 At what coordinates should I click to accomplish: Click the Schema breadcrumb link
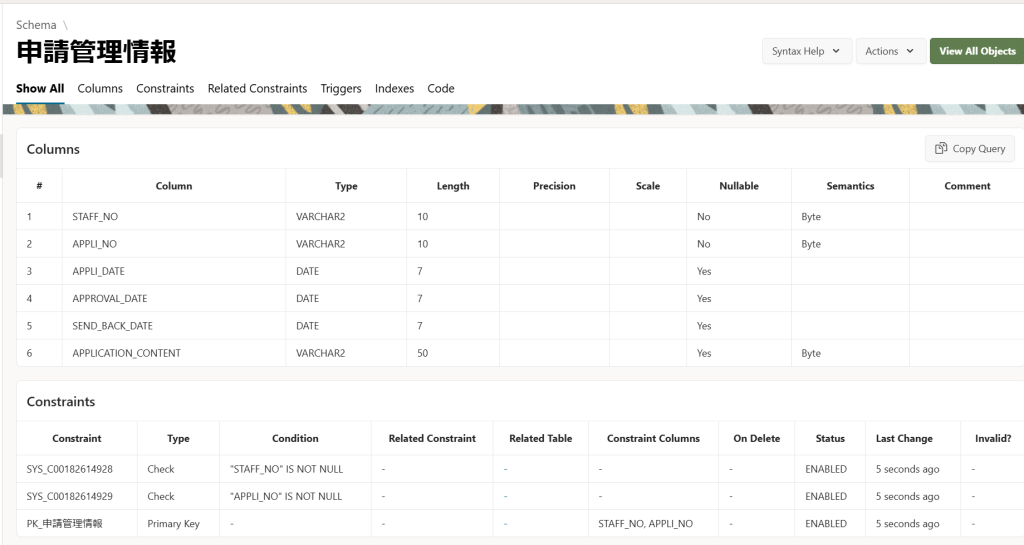pyautogui.click(x=36, y=25)
